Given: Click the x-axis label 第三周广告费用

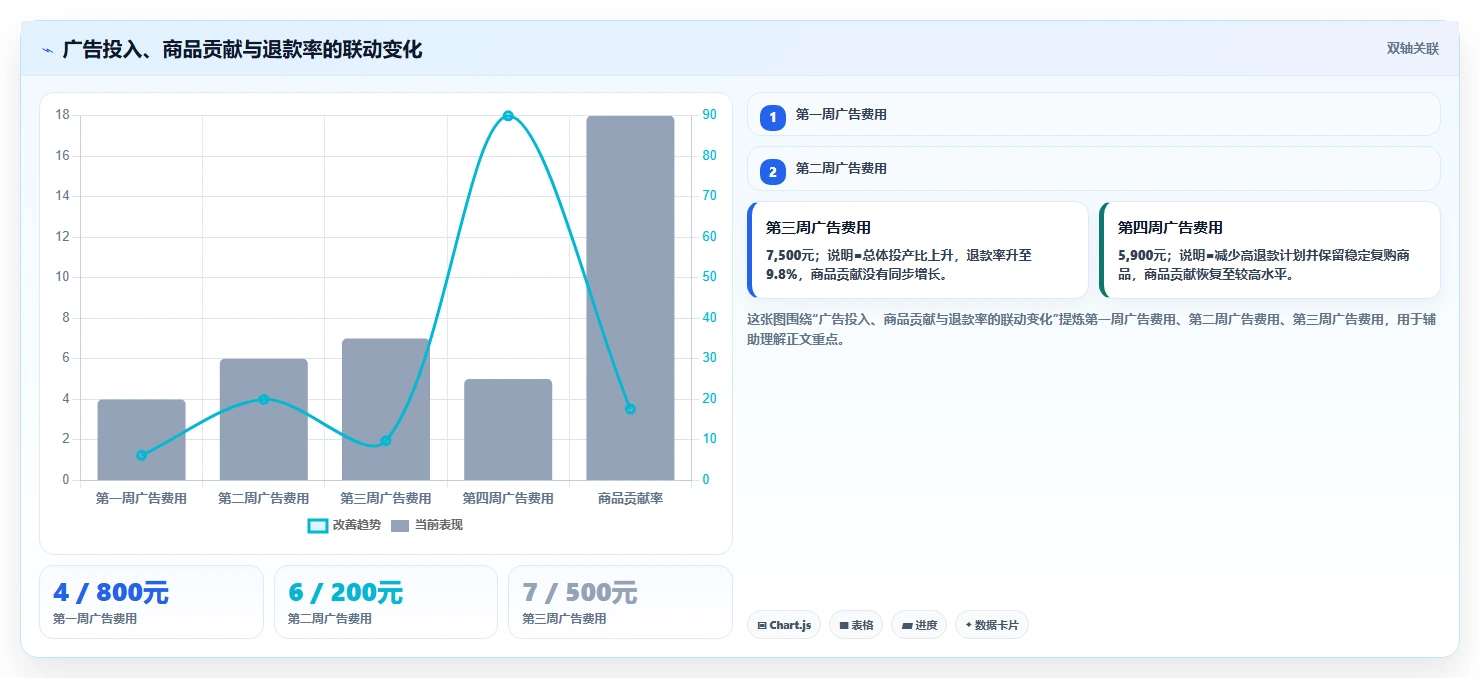Looking at the screenshot, I should [x=386, y=498].
